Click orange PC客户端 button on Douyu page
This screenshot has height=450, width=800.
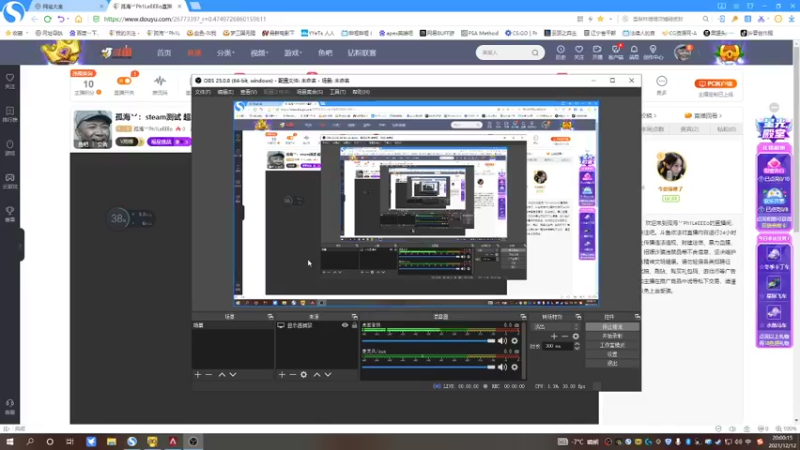[x=716, y=84]
